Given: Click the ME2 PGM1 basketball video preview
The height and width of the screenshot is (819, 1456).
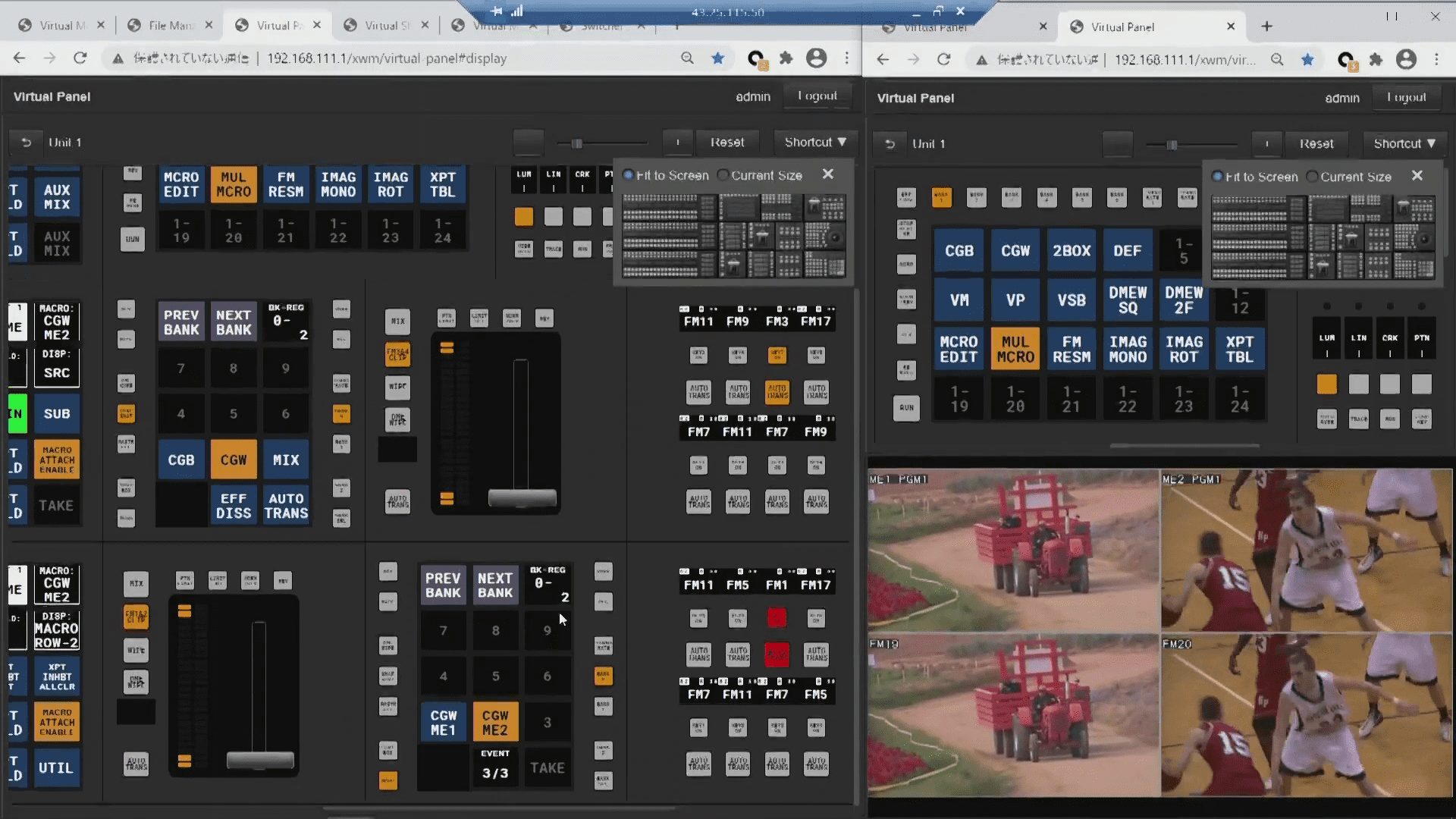Looking at the screenshot, I should coord(1306,550).
